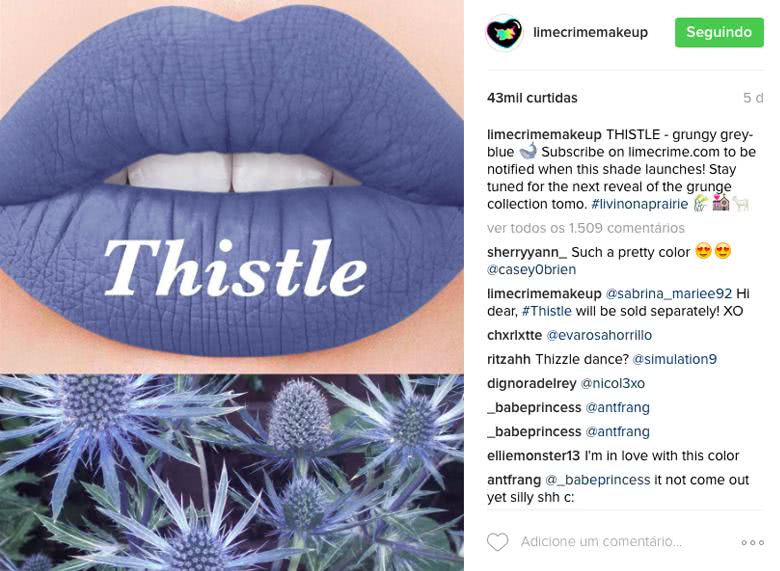Viewport: 780px width, 571px height.
Task: Open the 5 d post timestamp
Action: [752, 98]
